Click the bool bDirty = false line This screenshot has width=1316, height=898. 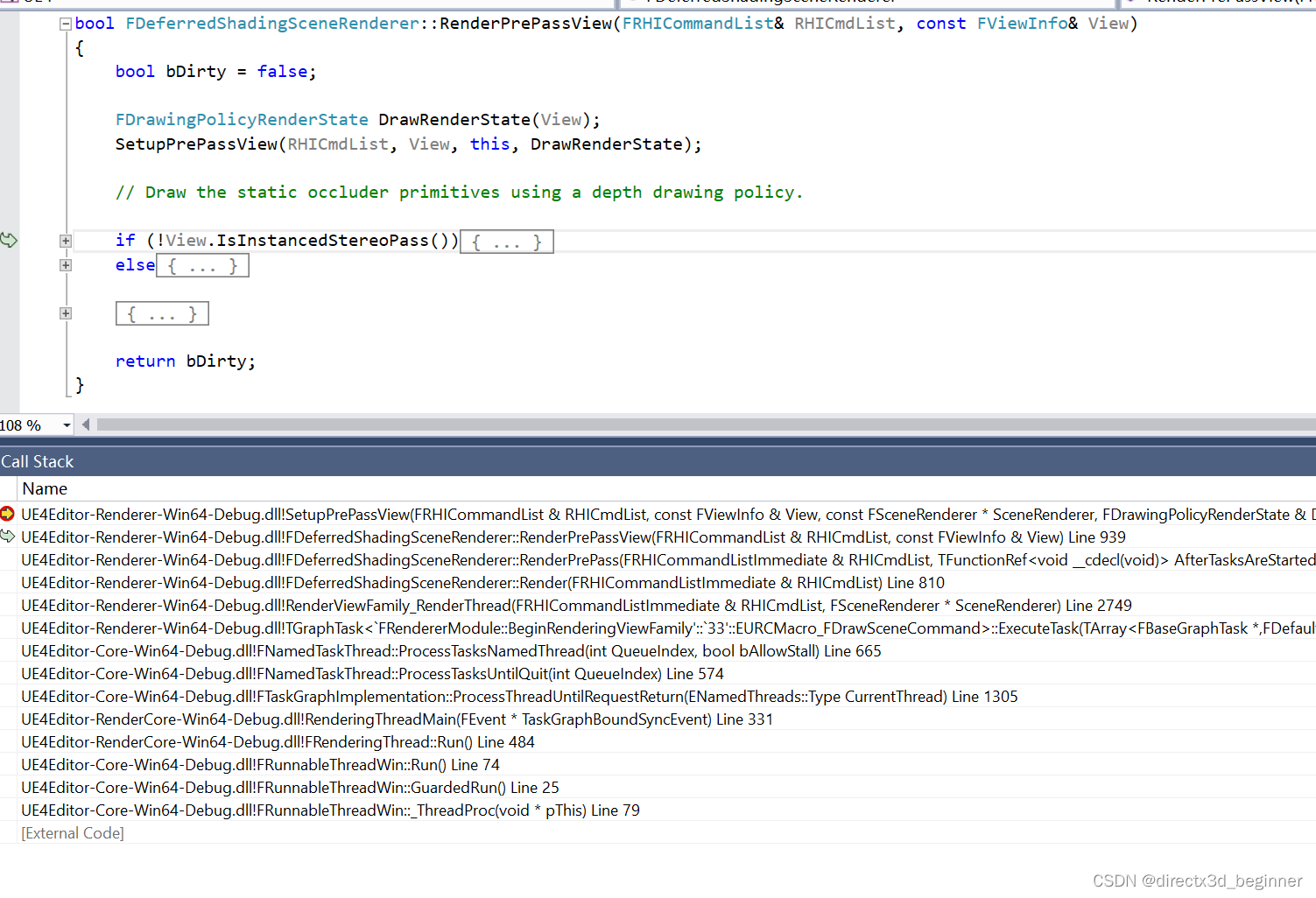pos(215,72)
